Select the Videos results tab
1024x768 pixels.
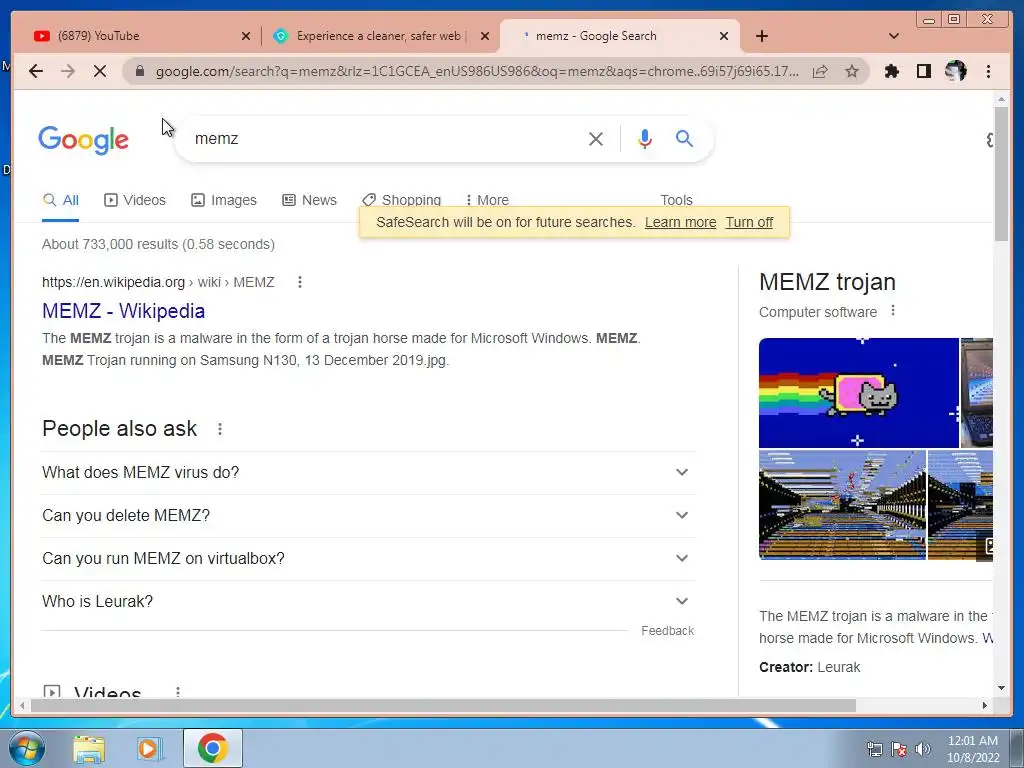tap(135, 200)
